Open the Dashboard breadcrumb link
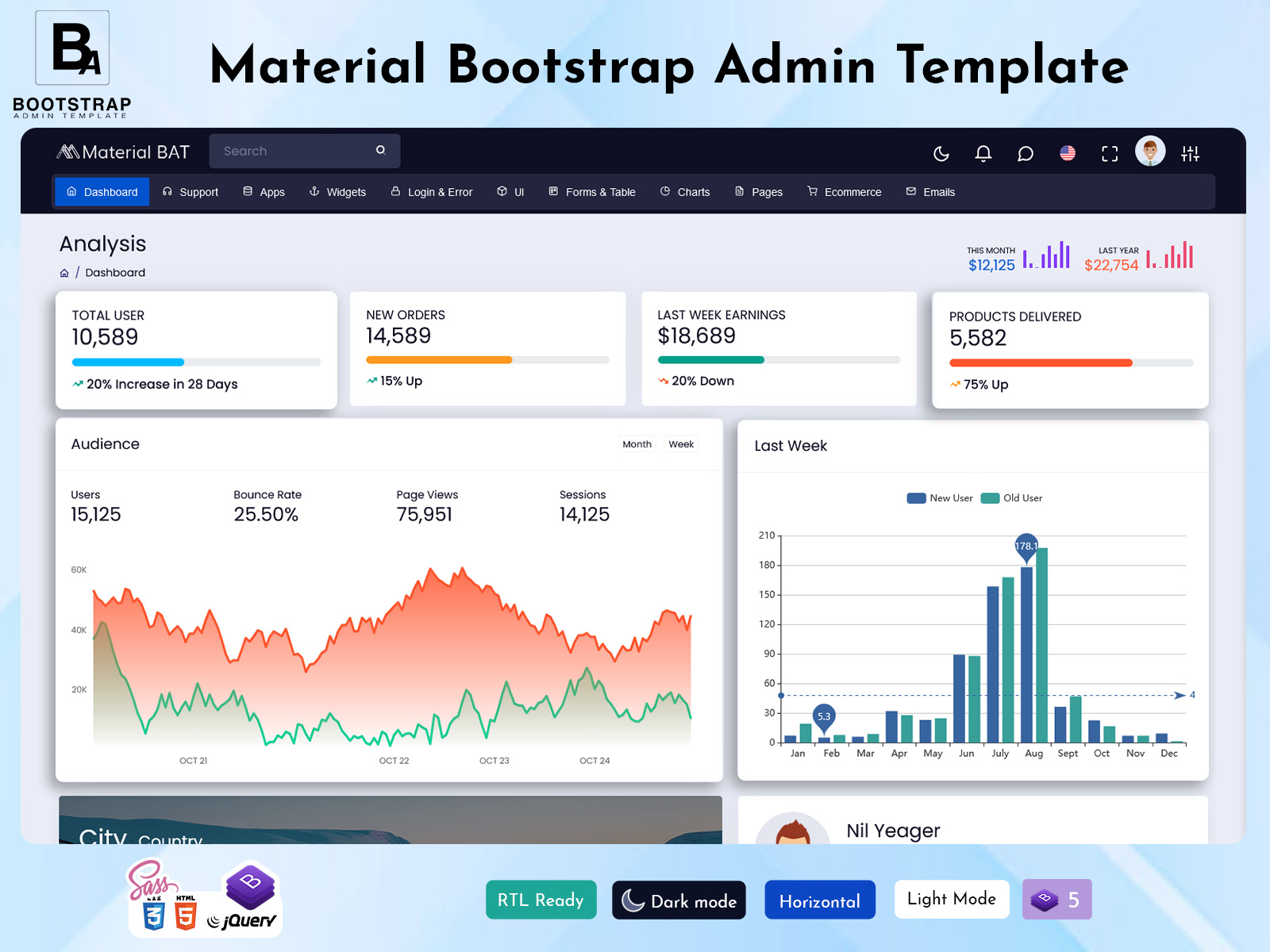 [x=115, y=272]
